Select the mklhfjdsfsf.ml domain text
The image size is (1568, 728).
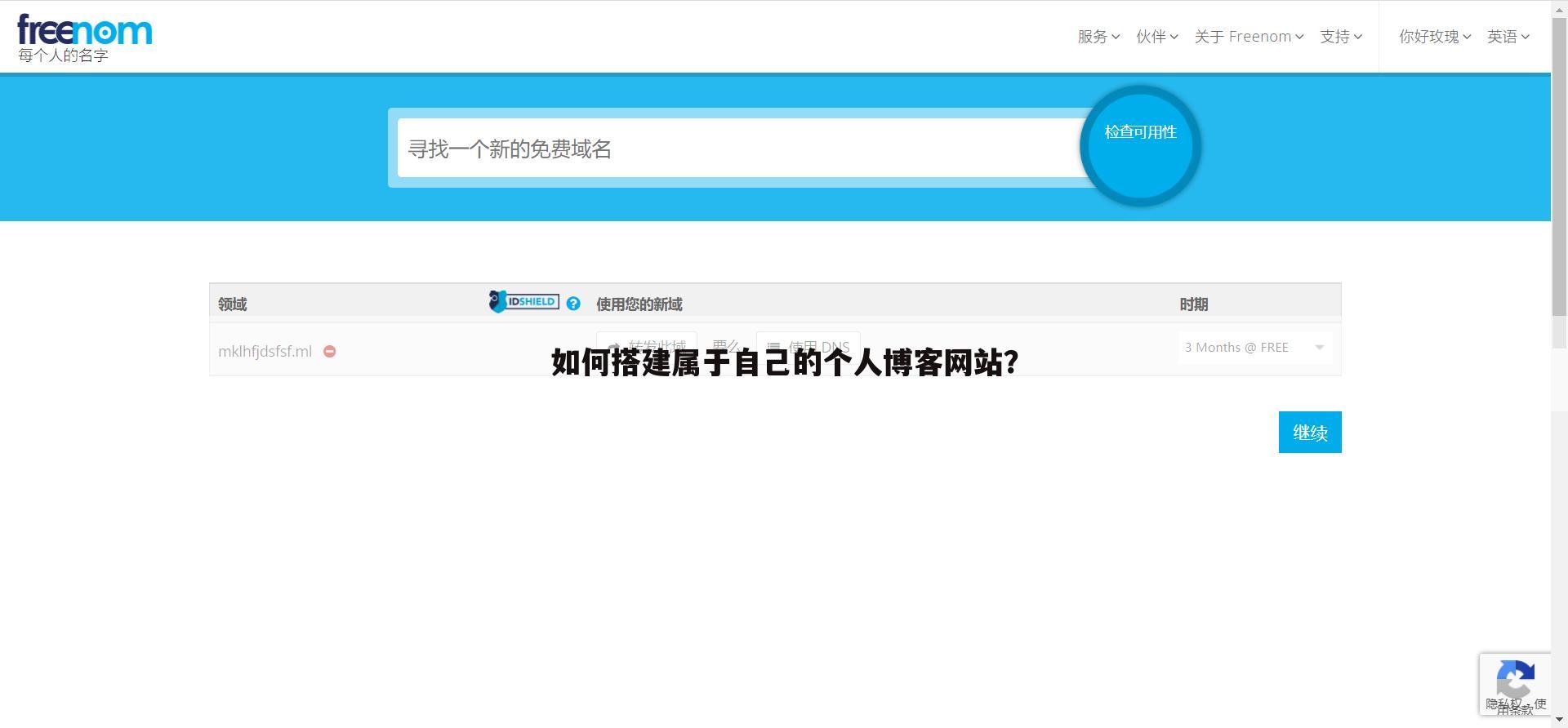pyautogui.click(x=265, y=351)
